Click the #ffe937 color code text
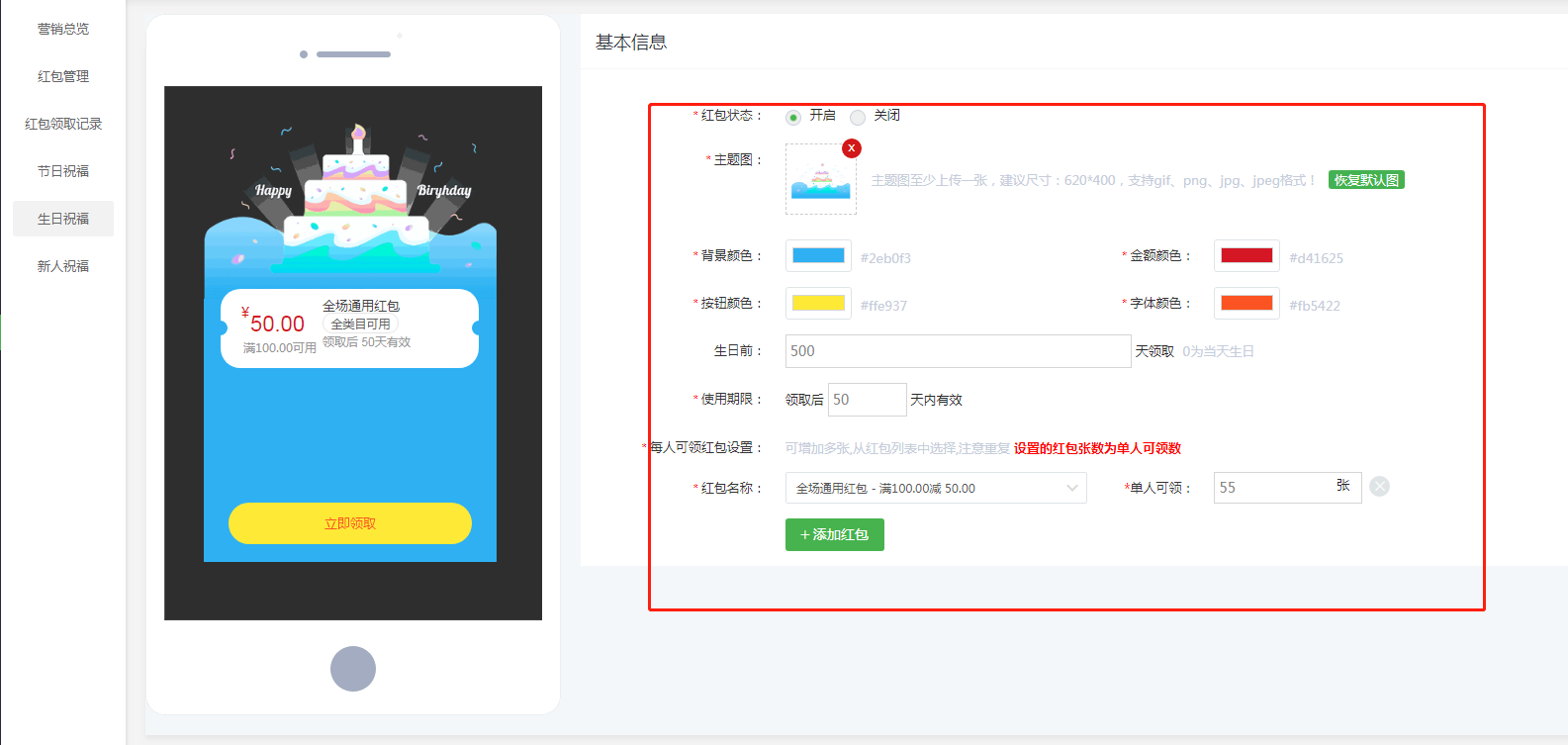The height and width of the screenshot is (745, 1568). (883, 306)
